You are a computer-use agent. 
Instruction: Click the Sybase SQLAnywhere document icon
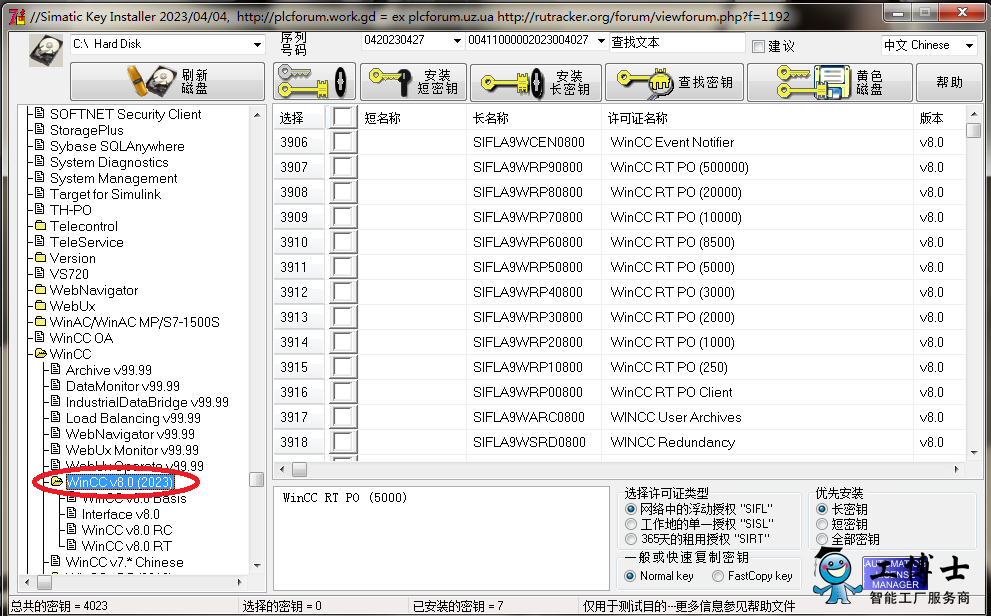pyautogui.click(x=40, y=146)
